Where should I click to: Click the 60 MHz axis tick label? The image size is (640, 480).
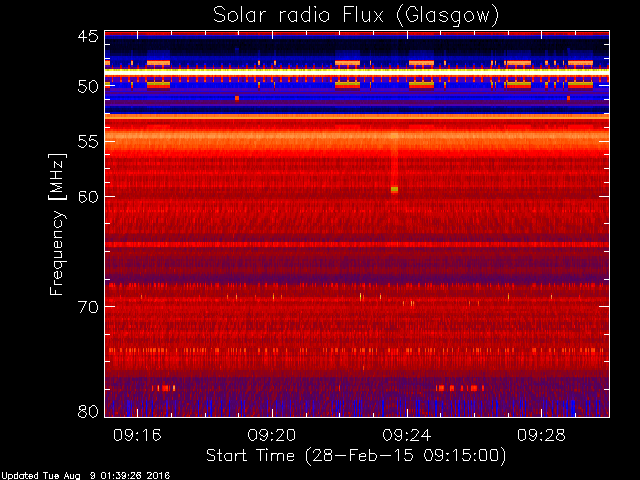tap(88, 196)
